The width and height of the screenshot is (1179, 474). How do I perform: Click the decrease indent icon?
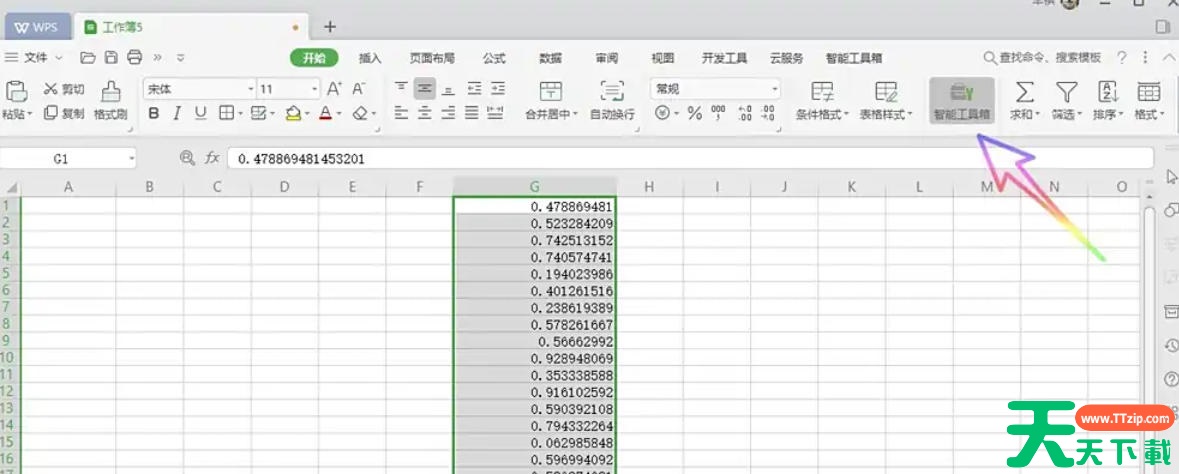point(474,89)
